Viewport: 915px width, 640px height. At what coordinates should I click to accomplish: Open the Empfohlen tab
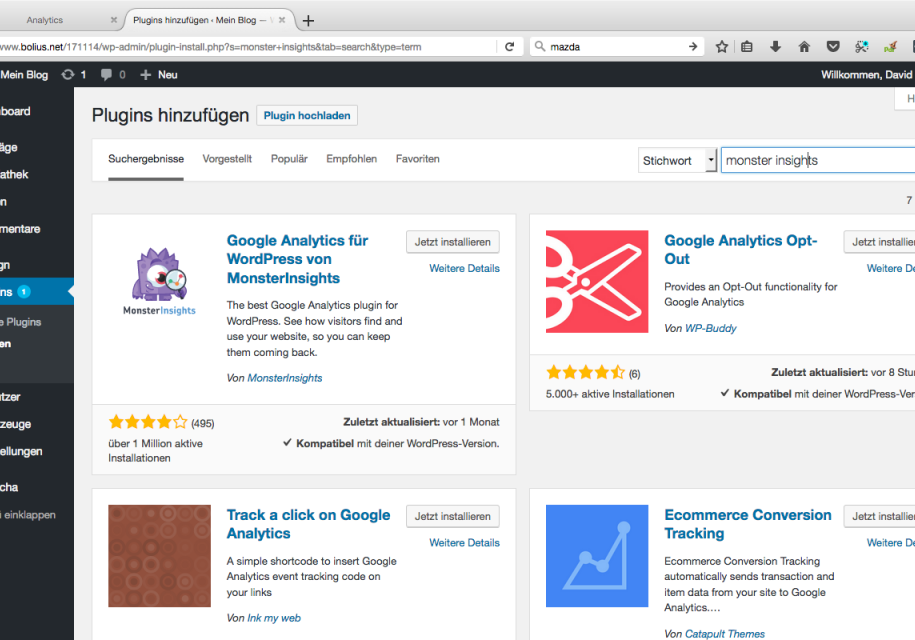click(x=351, y=159)
